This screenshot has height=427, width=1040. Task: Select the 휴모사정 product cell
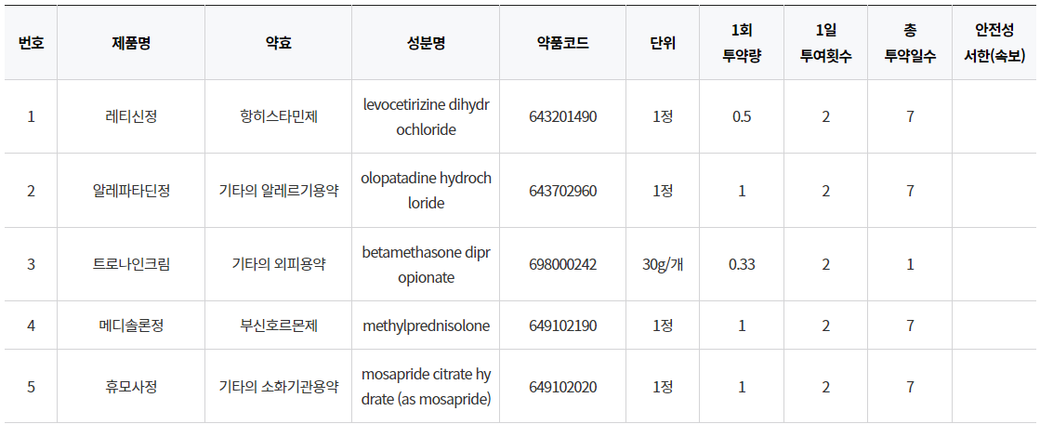(131, 387)
